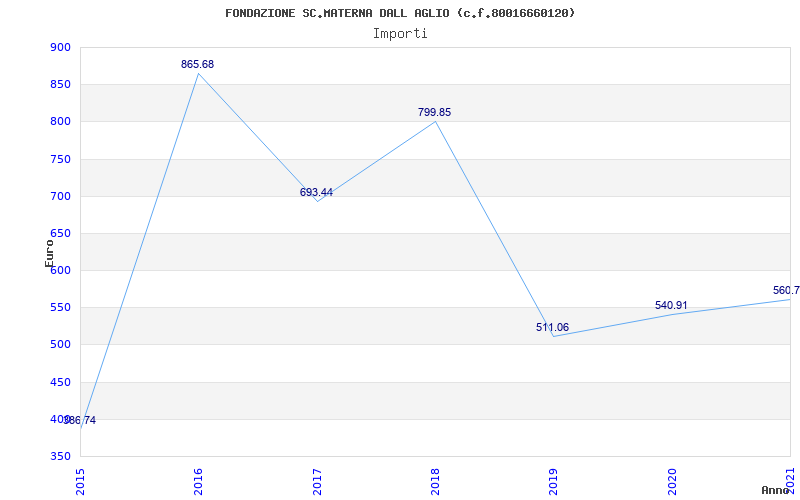Select the 865.68 data label
Screen dimensions: 800x500
(197, 64)
